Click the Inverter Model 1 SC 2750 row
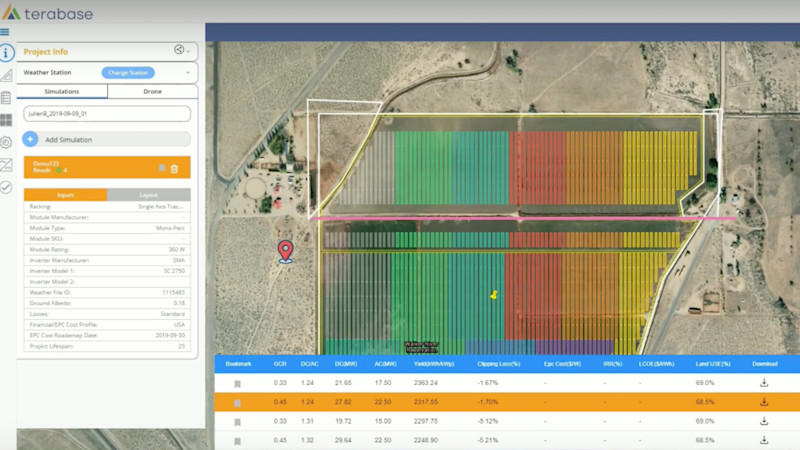The image size is (800, 450). point(107,271)
